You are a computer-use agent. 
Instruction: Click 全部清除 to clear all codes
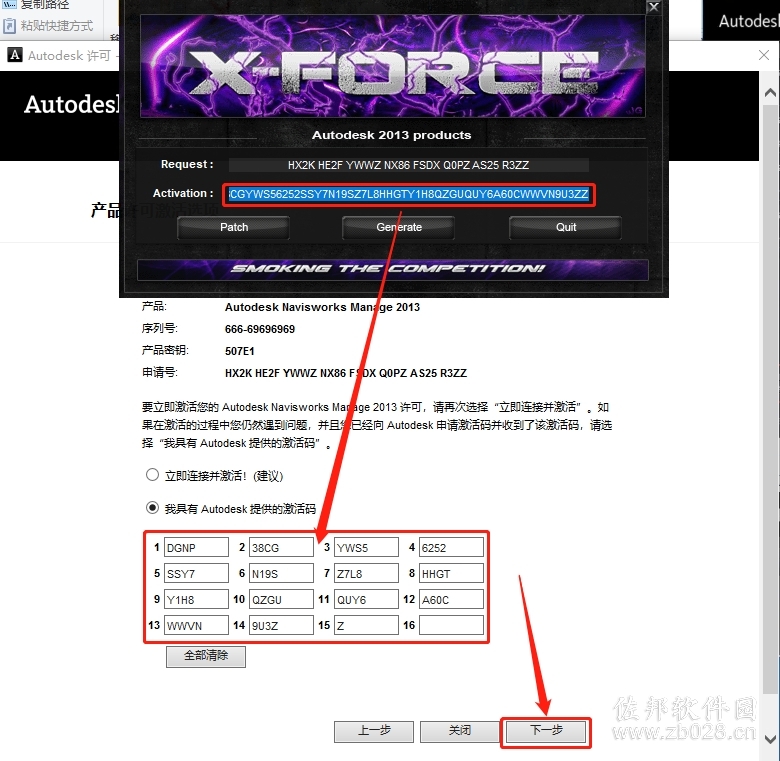pos(206,656)
